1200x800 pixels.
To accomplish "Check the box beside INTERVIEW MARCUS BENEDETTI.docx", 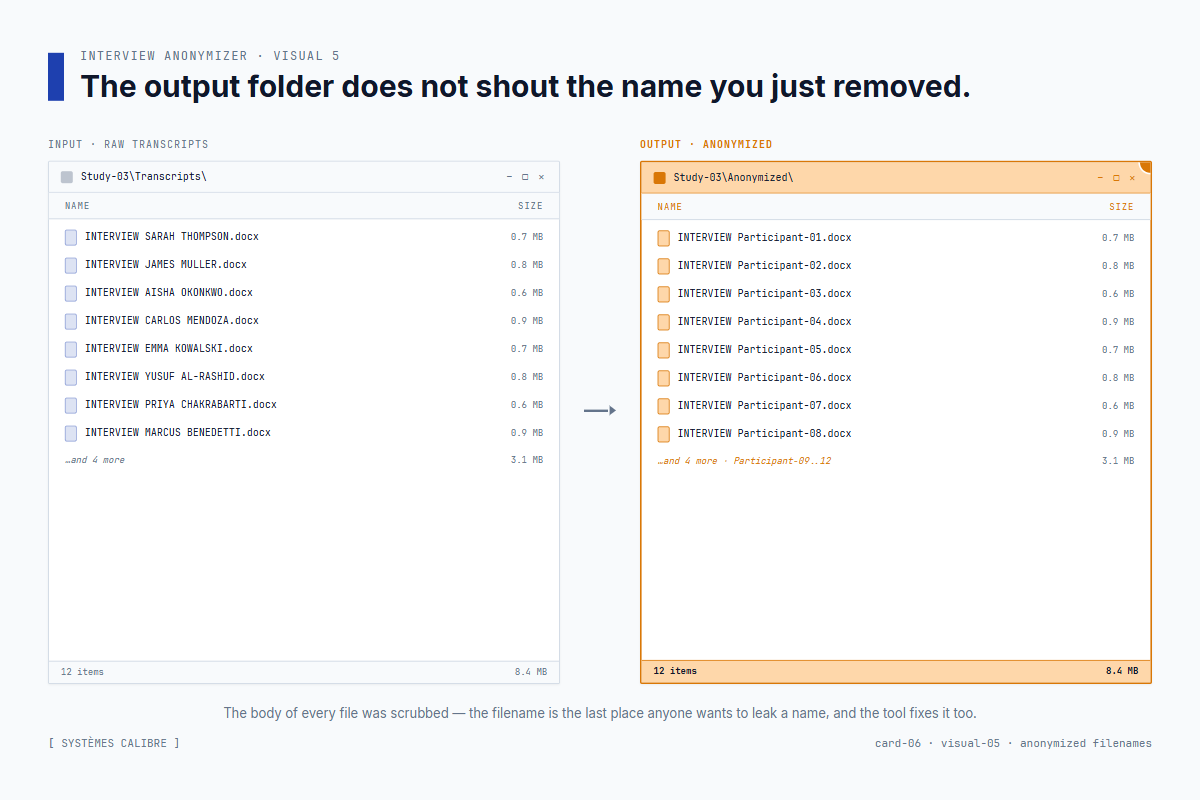I will click(x=70, y=433).
